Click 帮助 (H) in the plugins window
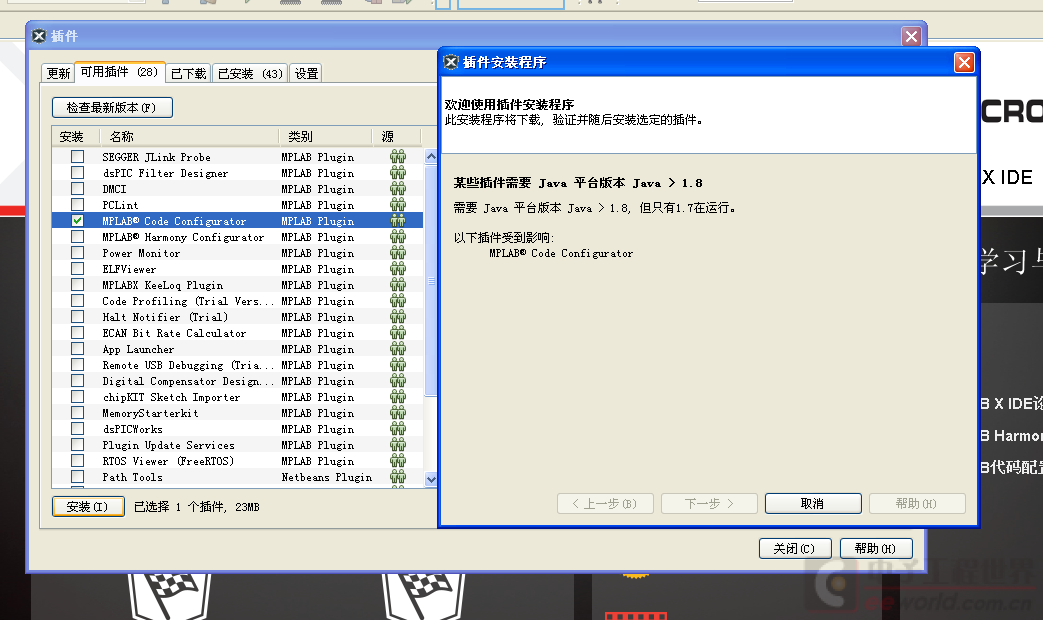The height and width of the screenshot is (620, 1043). click(x=876, y=548)
